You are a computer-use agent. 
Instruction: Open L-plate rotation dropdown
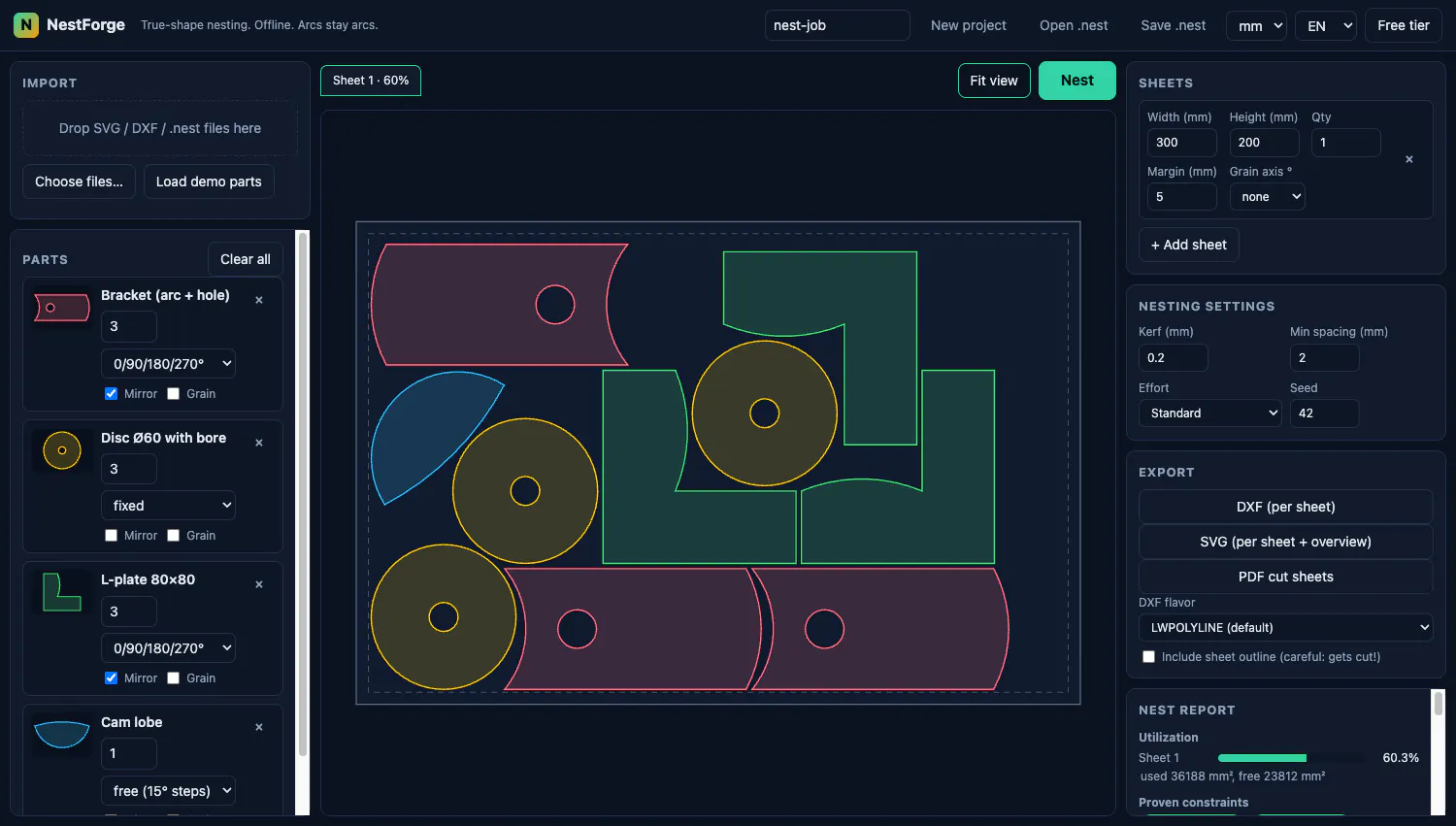(x=168, y=647)
